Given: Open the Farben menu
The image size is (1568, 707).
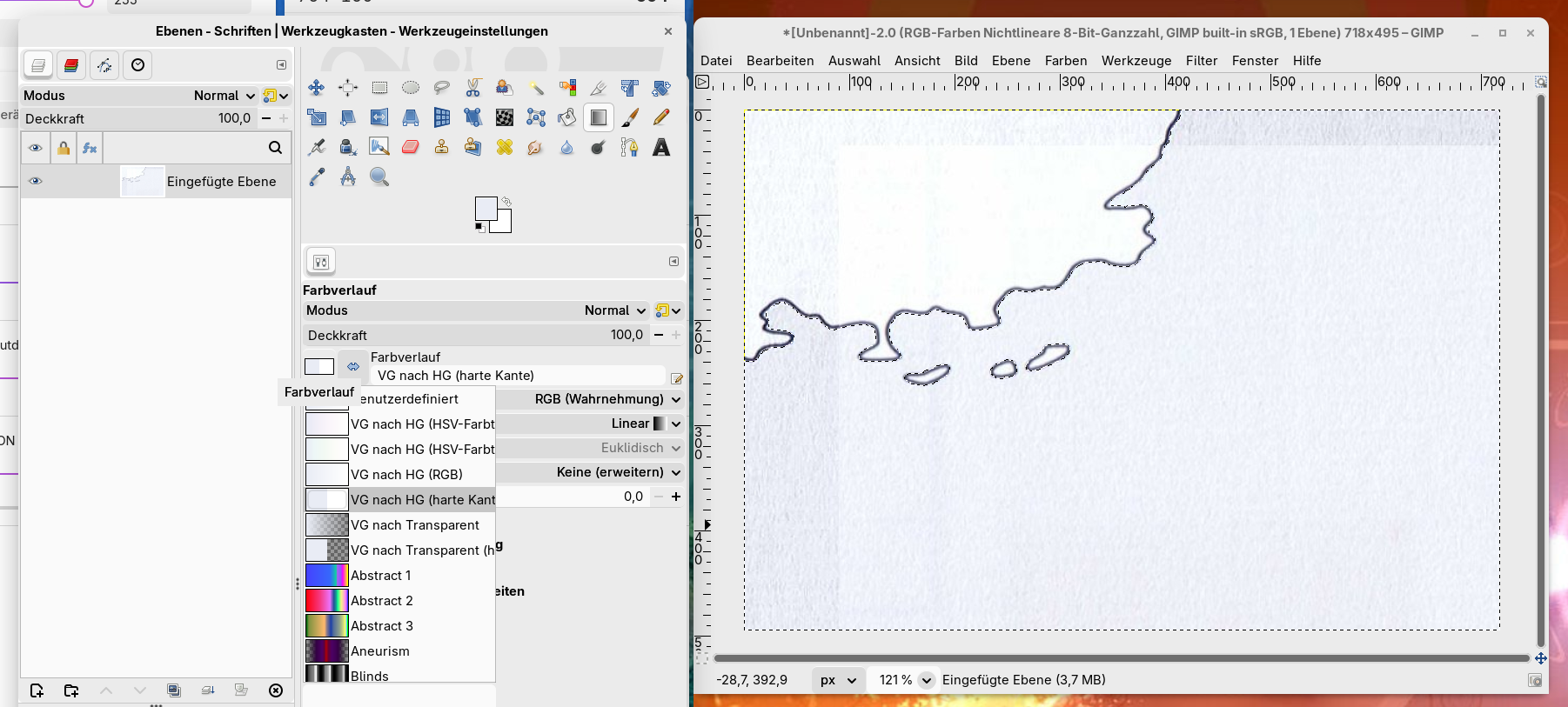Looking at the screenshot, I should point(1066,61).
